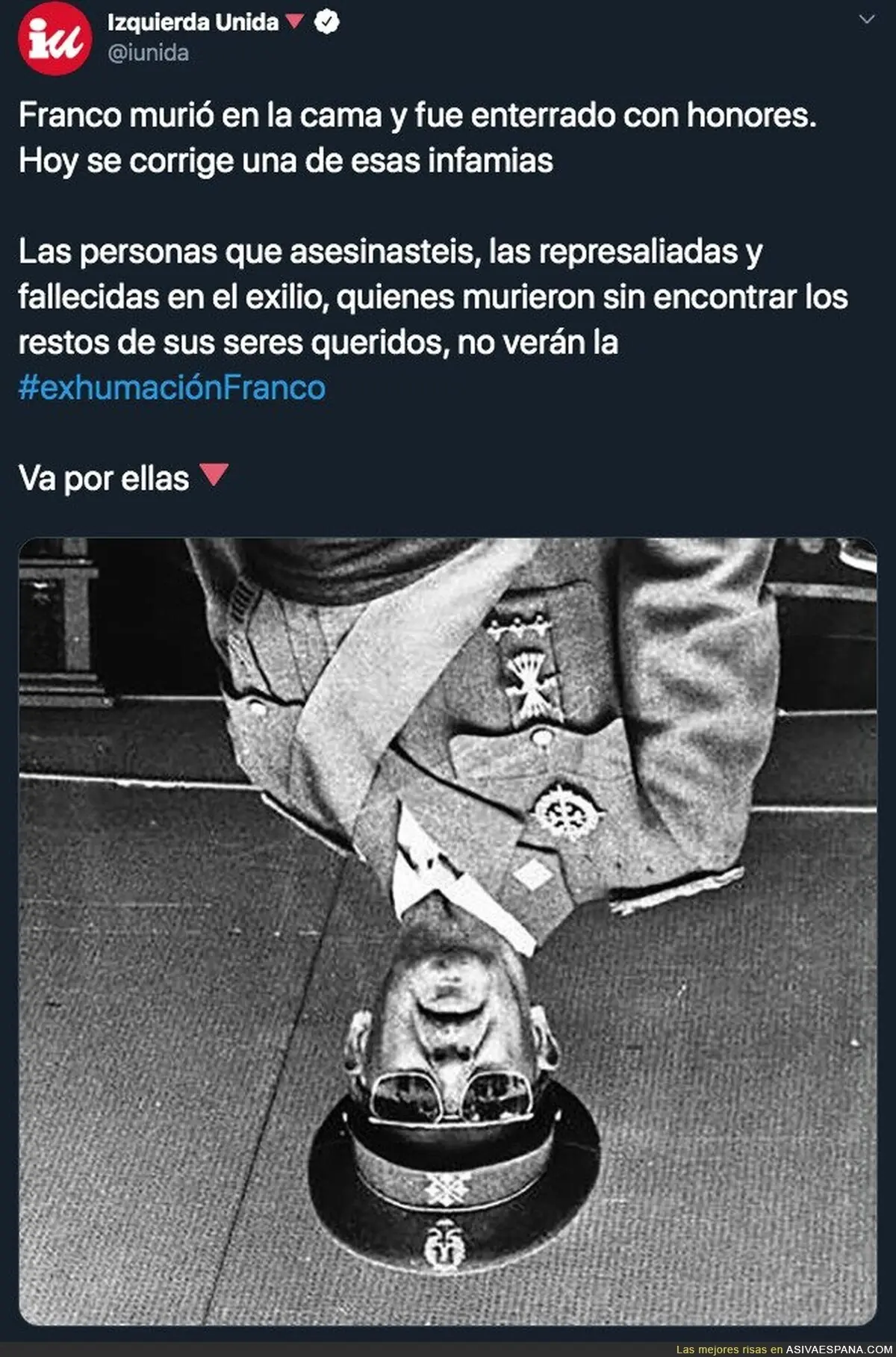Screen dimensions: 896x1357
Task: Click the "Las mejores risas en" caption
Action: coord(729,1350)
